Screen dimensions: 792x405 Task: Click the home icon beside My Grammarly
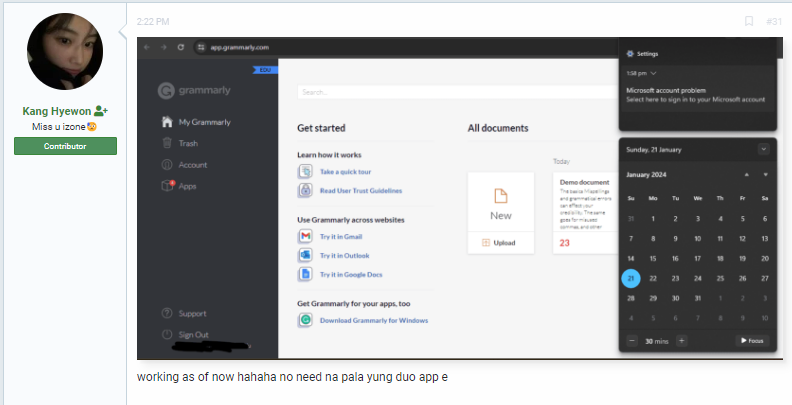167,122
